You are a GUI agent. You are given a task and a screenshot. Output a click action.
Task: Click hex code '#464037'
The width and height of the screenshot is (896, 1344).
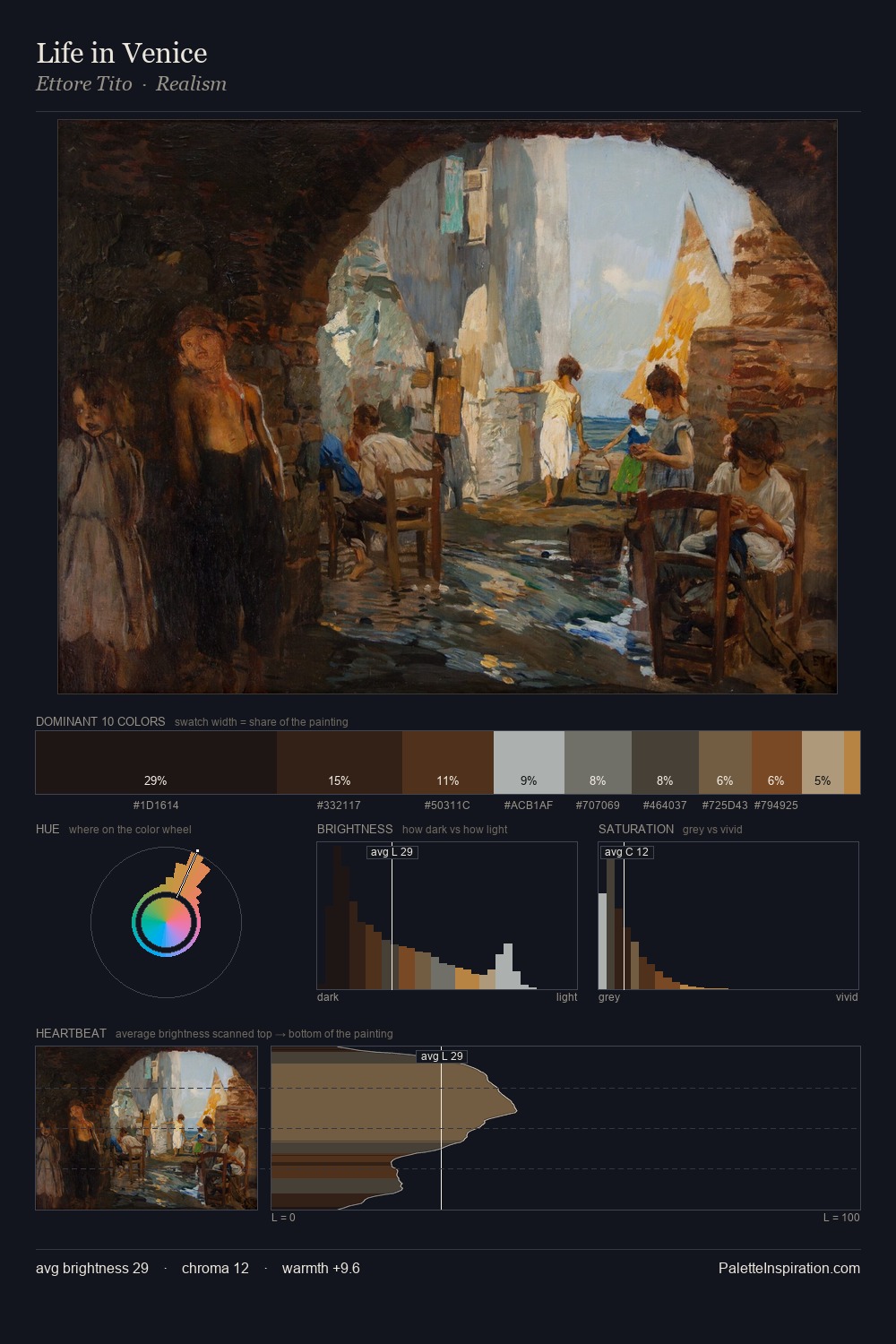pos(665,806)
